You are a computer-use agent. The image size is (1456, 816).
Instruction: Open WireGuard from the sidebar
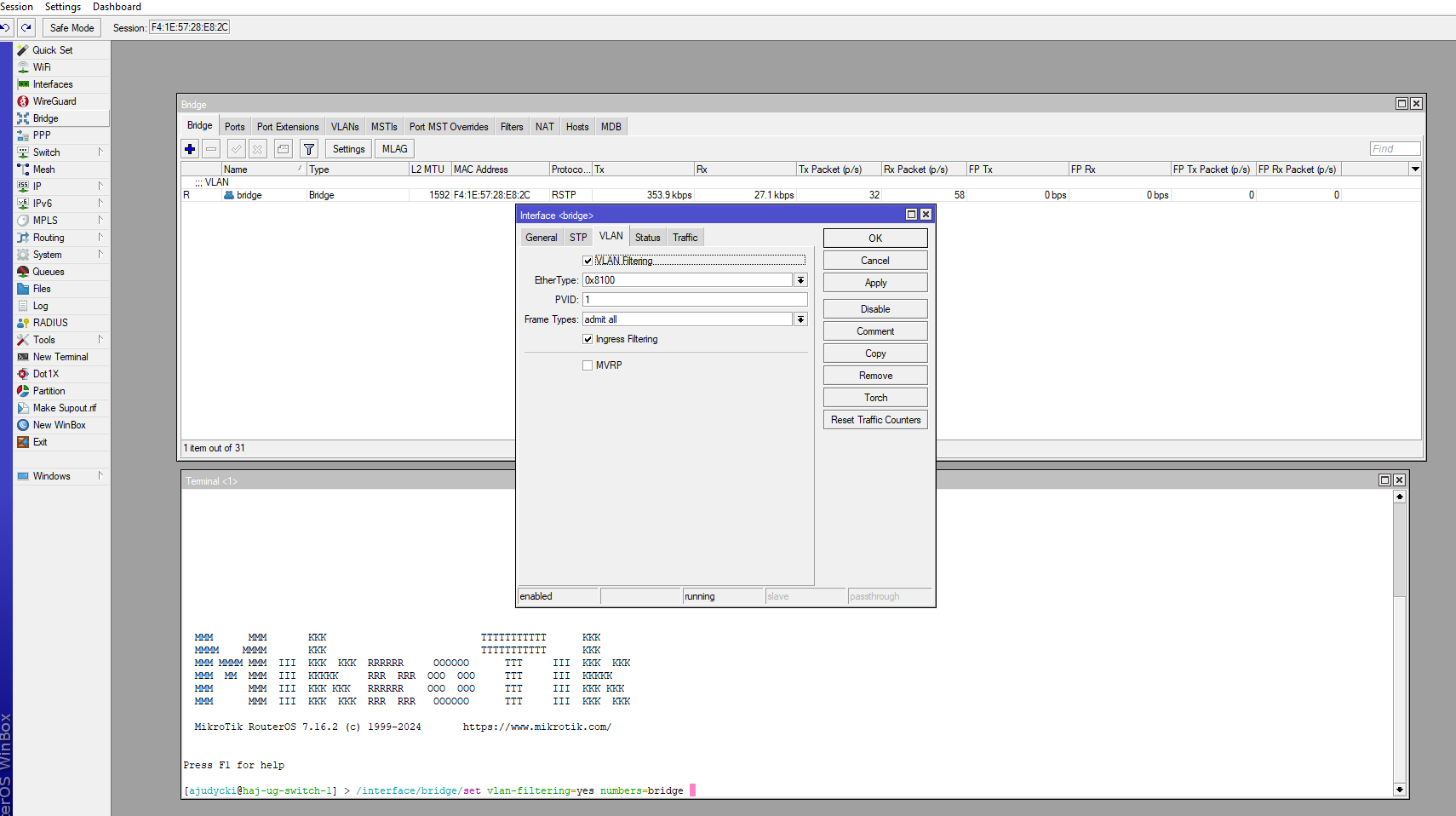[54, 101]
